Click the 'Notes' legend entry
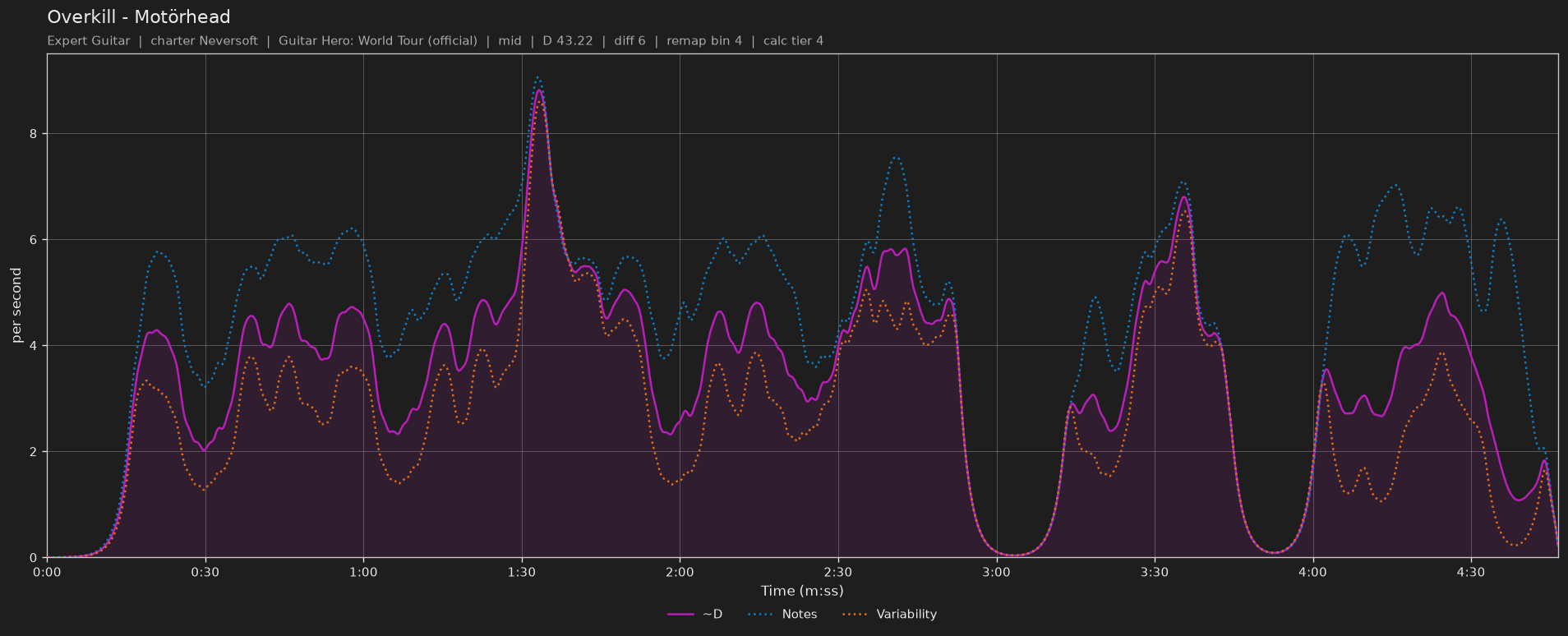 click(x=782, y=614)
